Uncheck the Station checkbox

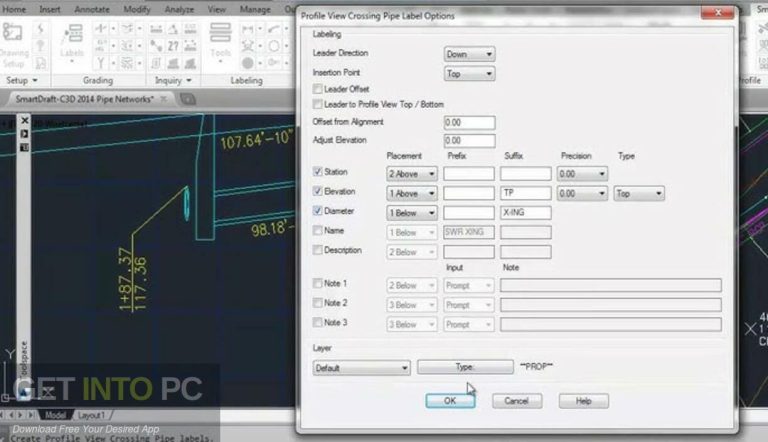318,173
